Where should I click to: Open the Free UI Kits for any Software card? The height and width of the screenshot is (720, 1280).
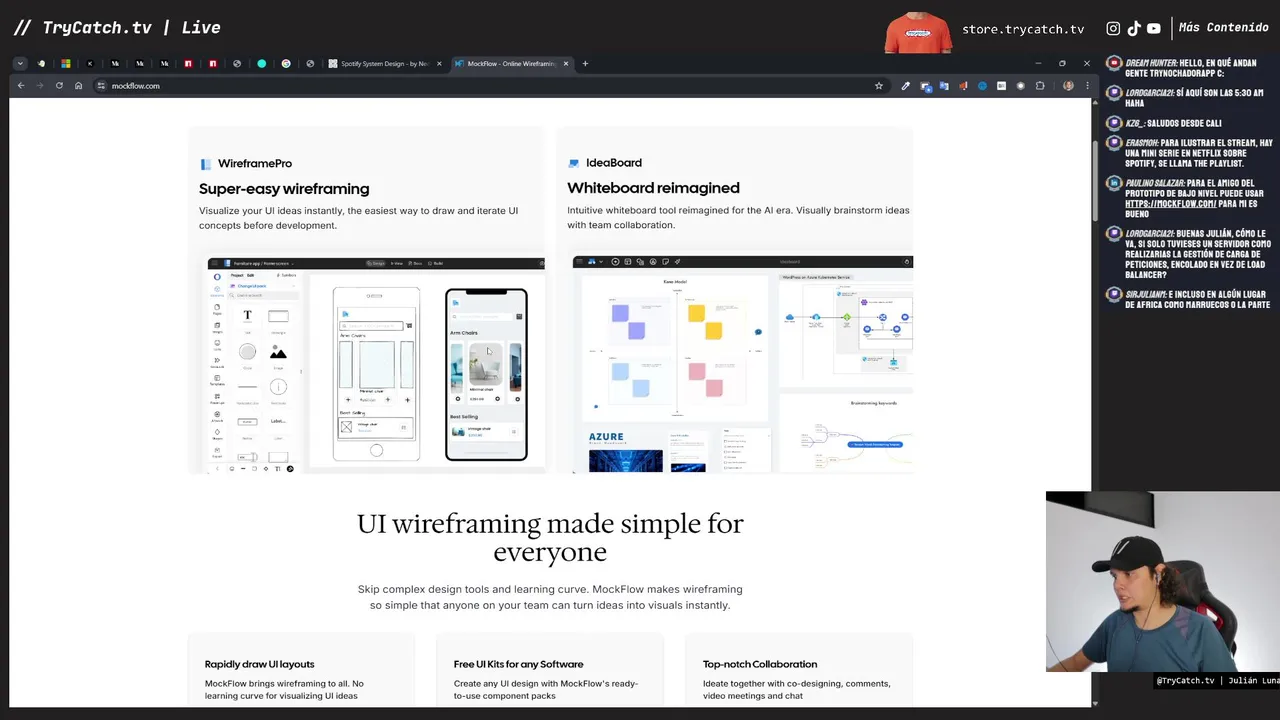click(x=550, y=670)
